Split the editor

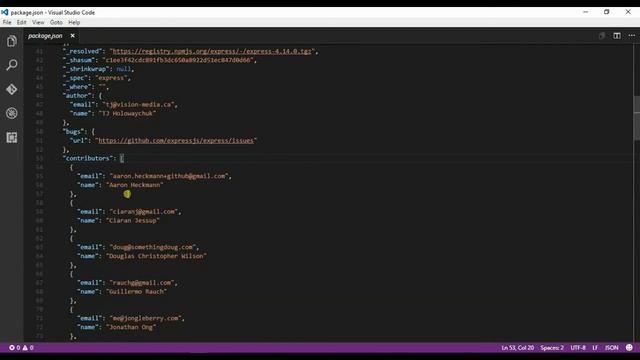(617, 36)
